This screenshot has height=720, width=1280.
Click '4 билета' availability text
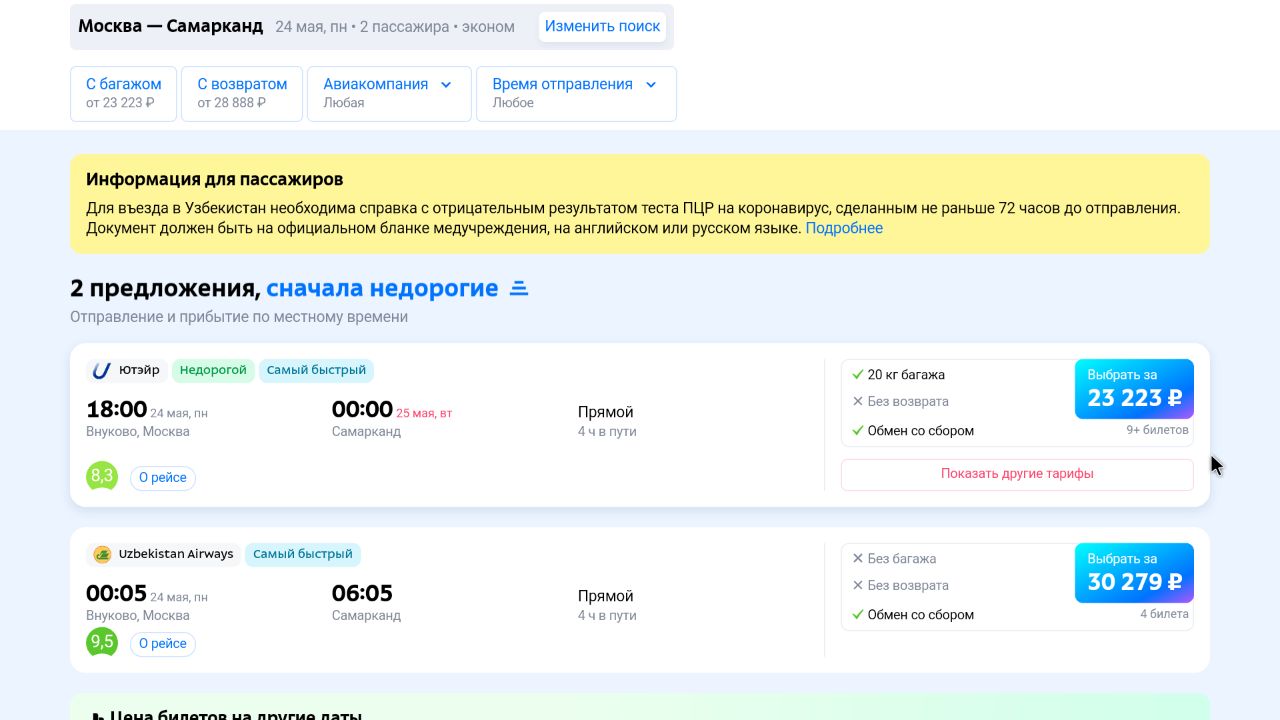pos(1165,614)
